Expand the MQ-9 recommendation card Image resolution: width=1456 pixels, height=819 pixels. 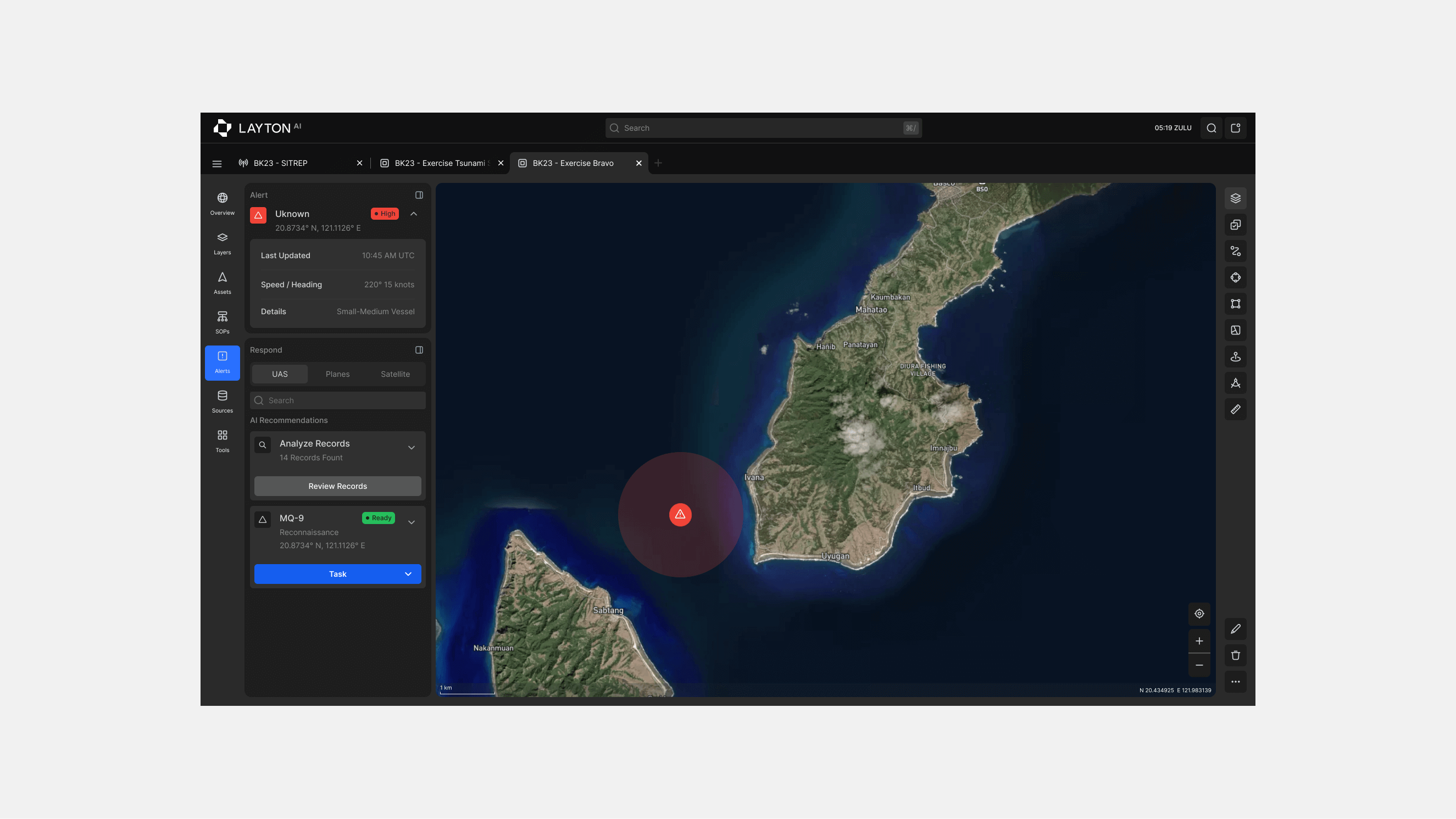pyautogui.click(x=412, y=522)
